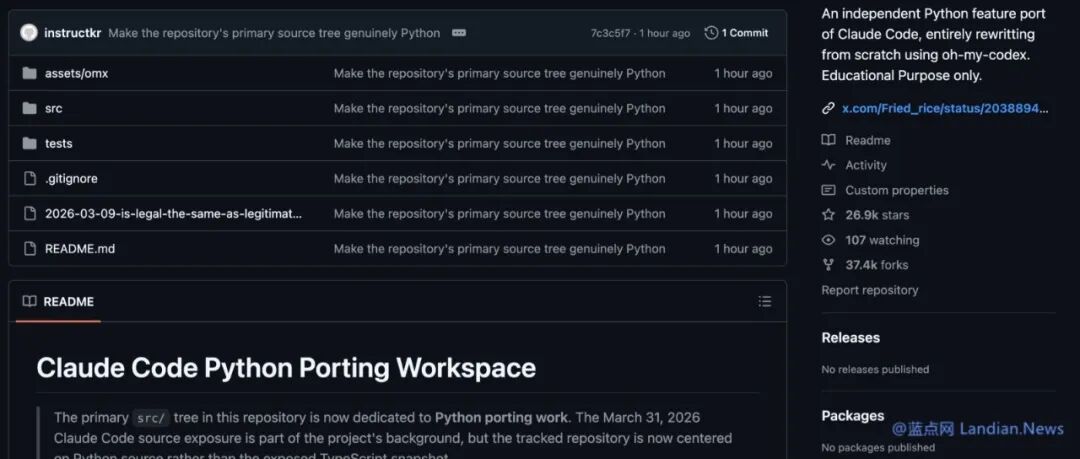Open the assets/omx folder

point(76,73)
